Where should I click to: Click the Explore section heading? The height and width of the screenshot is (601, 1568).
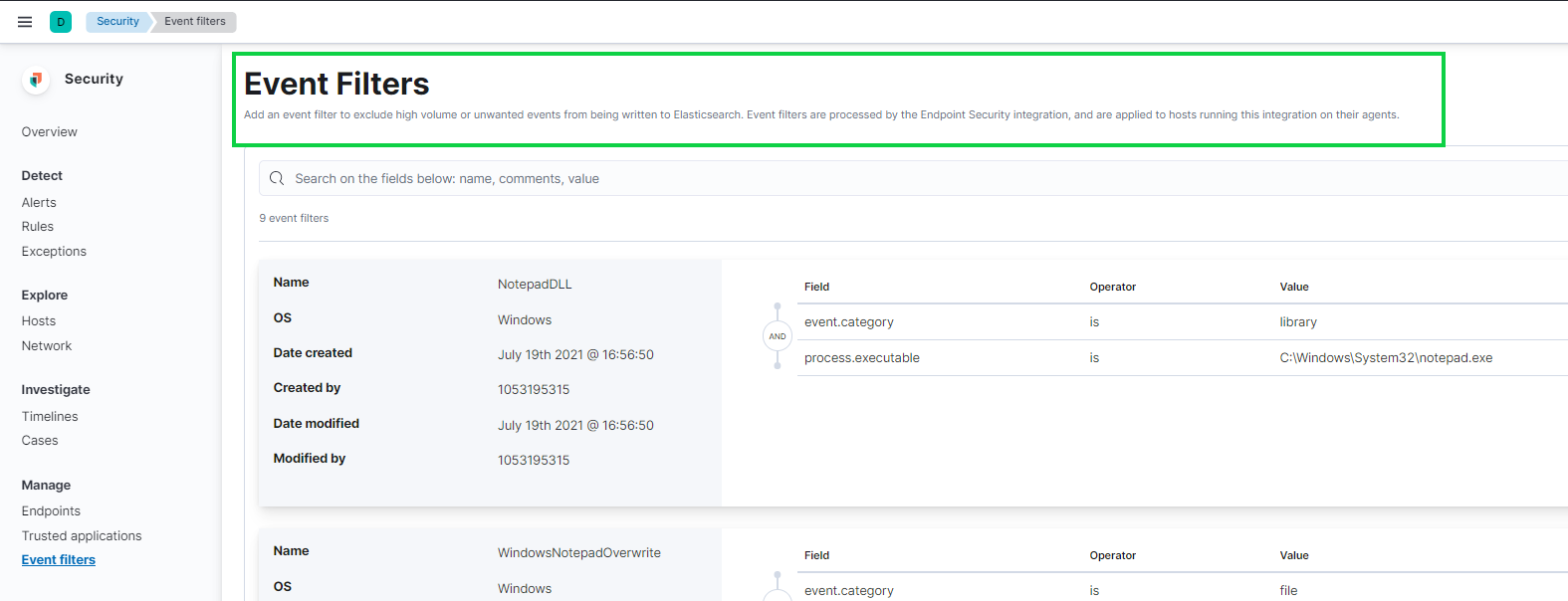tap(45, 295)
